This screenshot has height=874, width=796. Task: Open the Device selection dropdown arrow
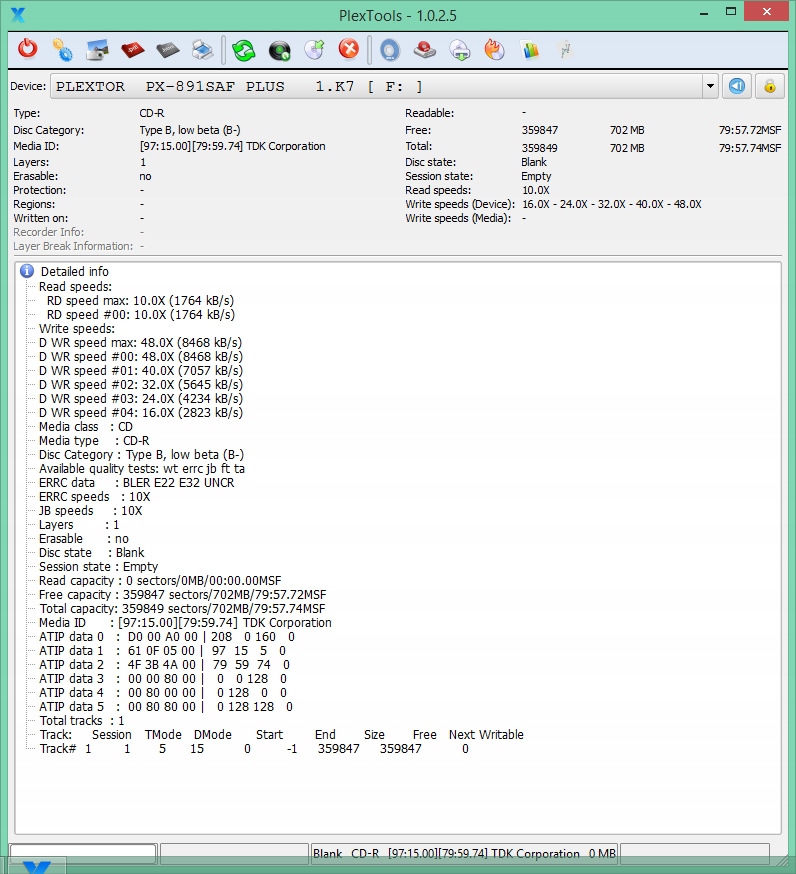[x=710, y=86]
